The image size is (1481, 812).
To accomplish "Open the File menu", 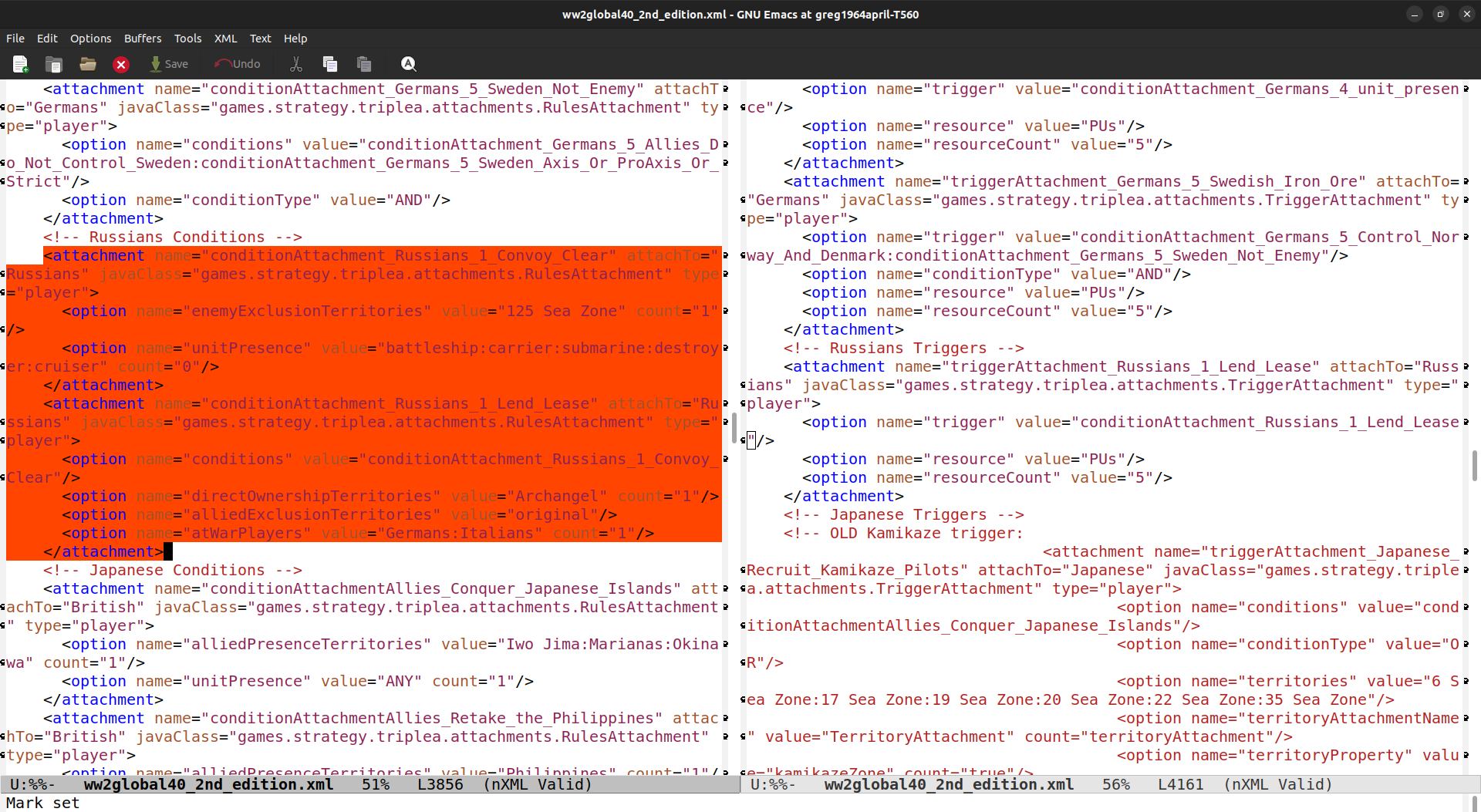I will tap(15, 39).
